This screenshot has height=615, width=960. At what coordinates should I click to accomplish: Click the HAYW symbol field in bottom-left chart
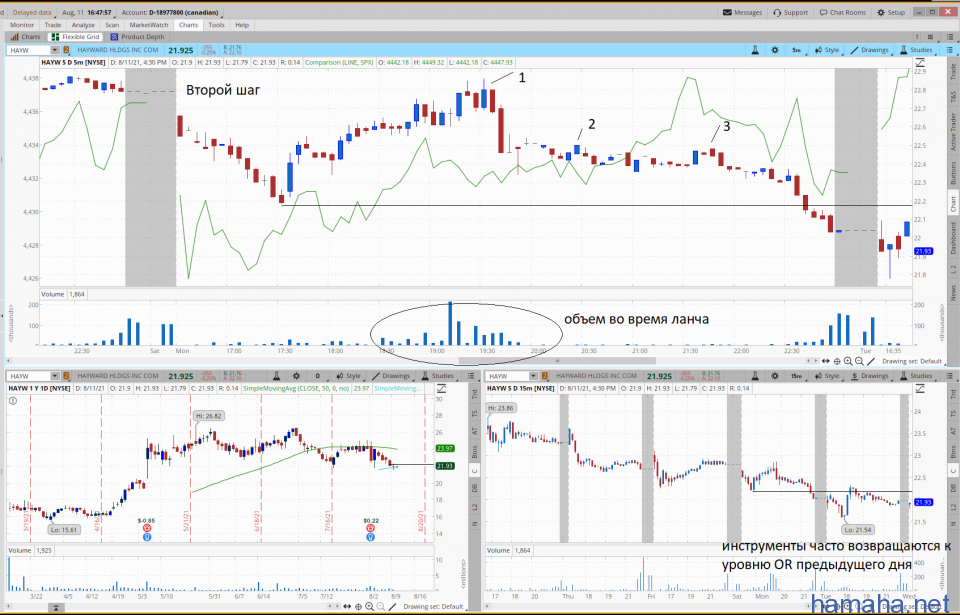[x=29, y=376]
